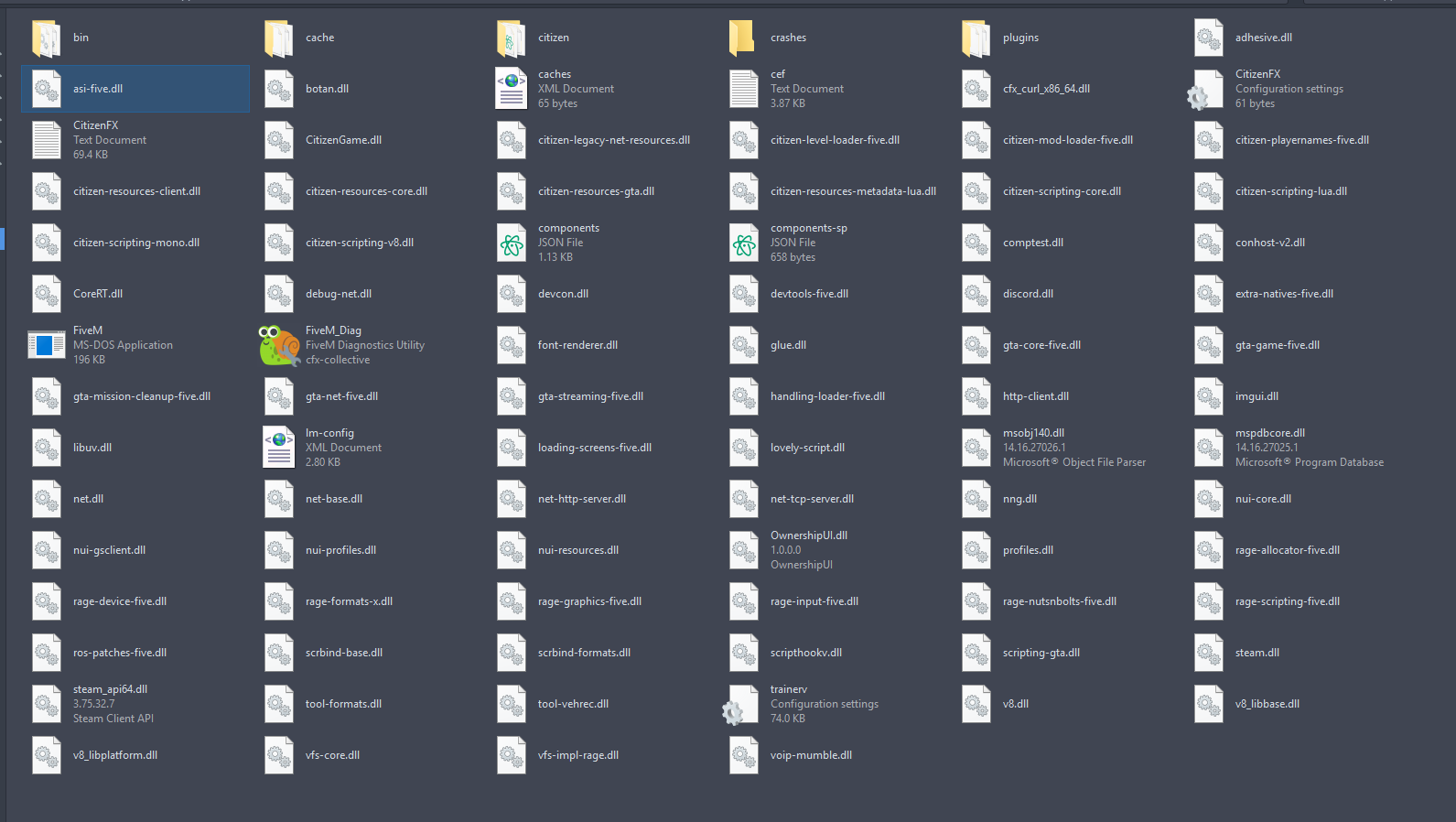
Task: Select the FiveM MS-DOS Application icon
Action: pos(46,345)
